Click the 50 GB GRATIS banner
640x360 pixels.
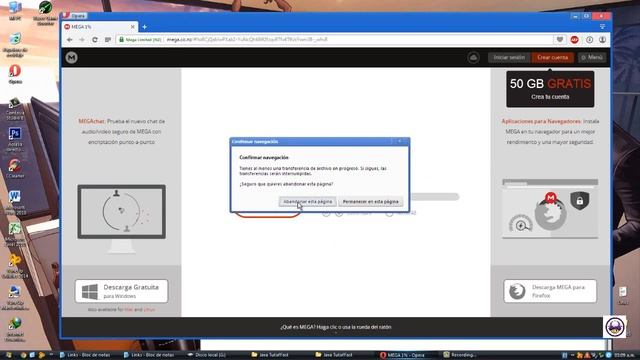coord(550,89)
